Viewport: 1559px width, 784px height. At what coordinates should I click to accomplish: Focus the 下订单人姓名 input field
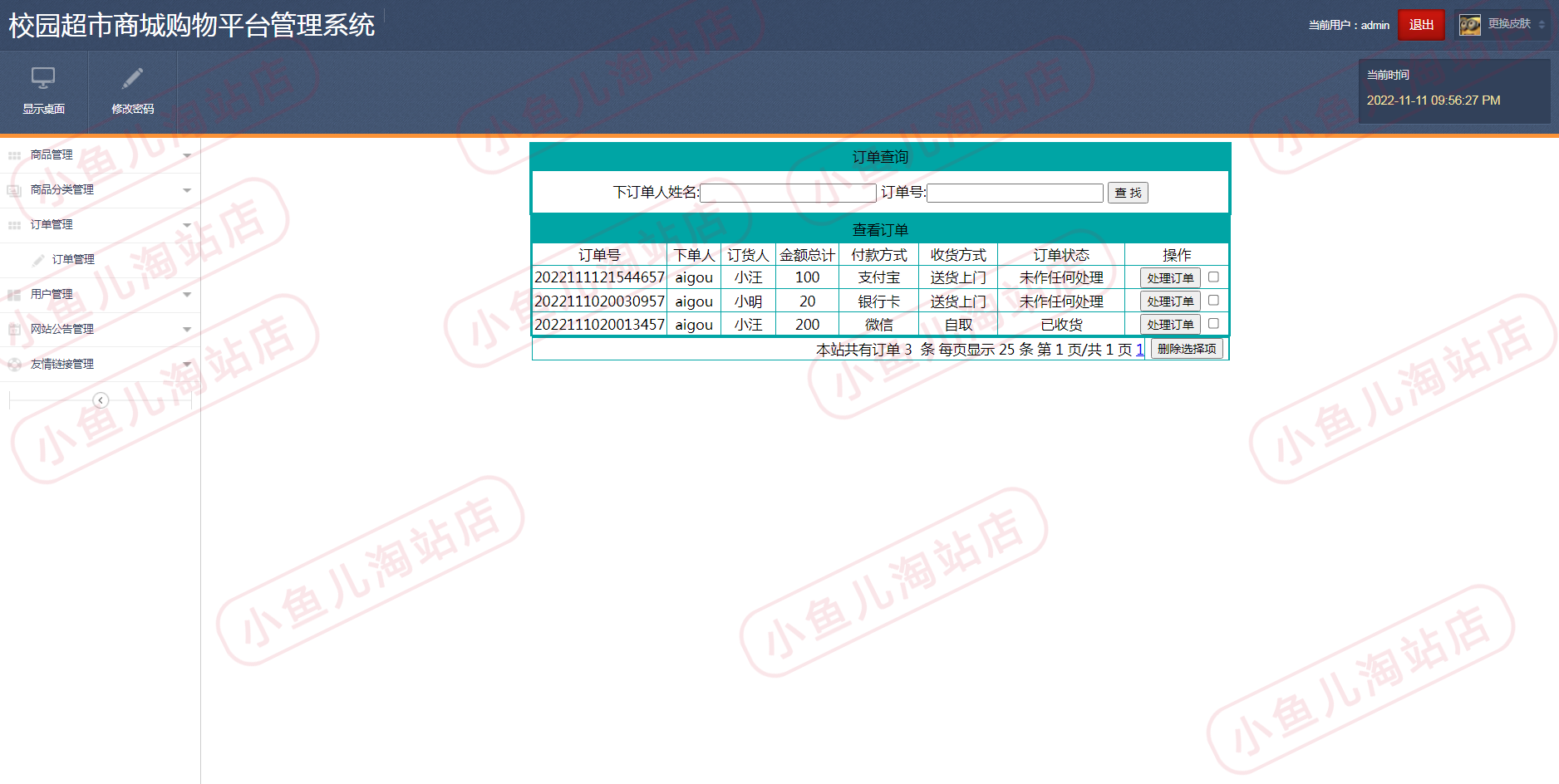coord(788,193)
